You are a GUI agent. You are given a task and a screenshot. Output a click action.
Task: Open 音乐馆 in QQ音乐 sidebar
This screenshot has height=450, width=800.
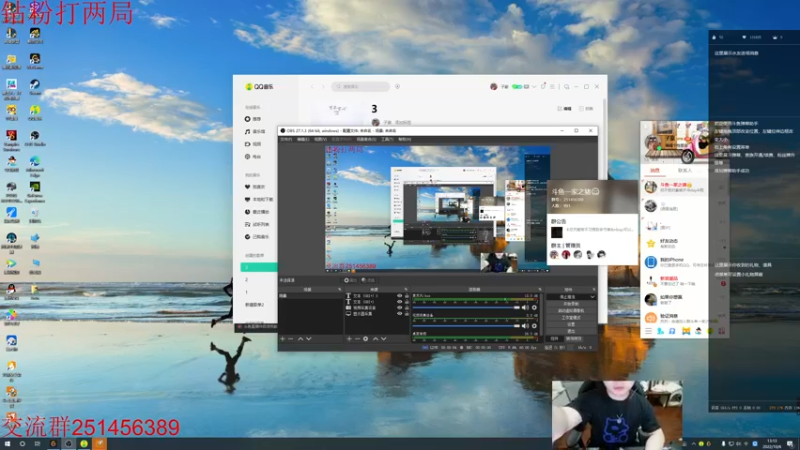coord(255,131)
